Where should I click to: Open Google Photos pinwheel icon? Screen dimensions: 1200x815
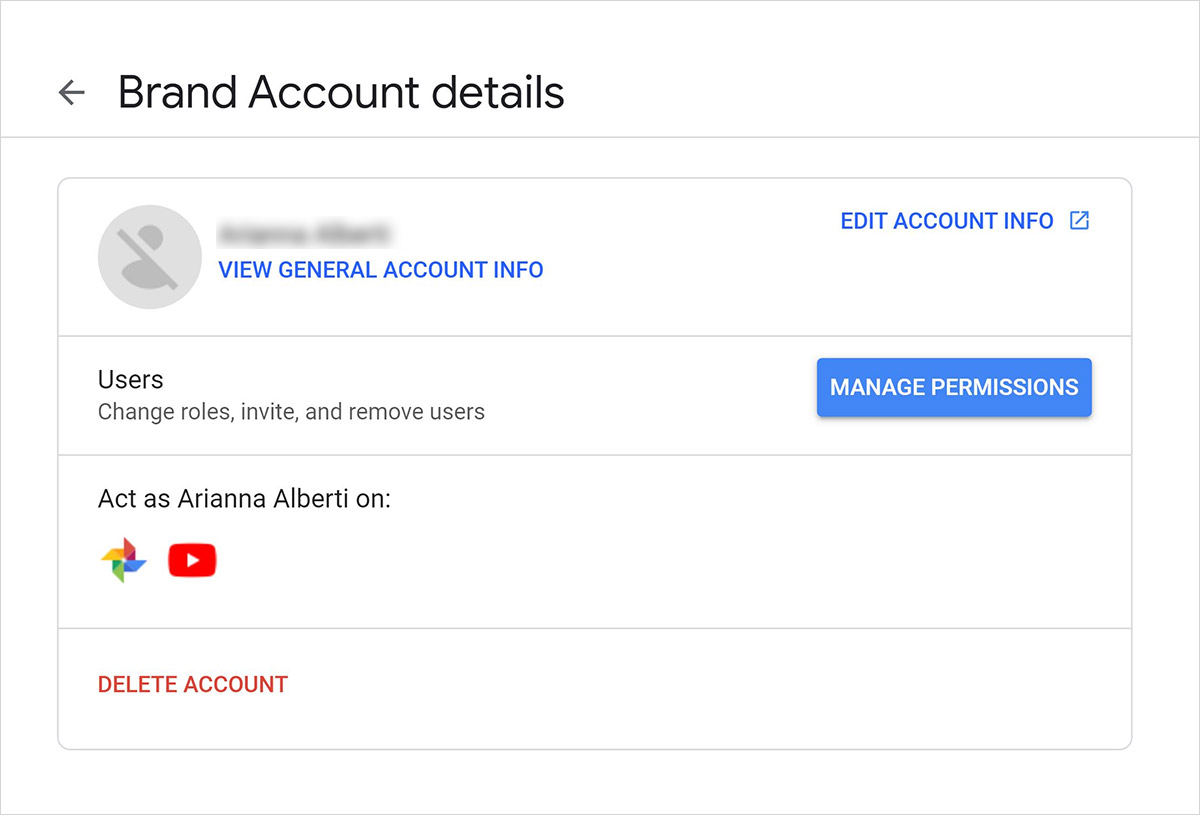124,561
